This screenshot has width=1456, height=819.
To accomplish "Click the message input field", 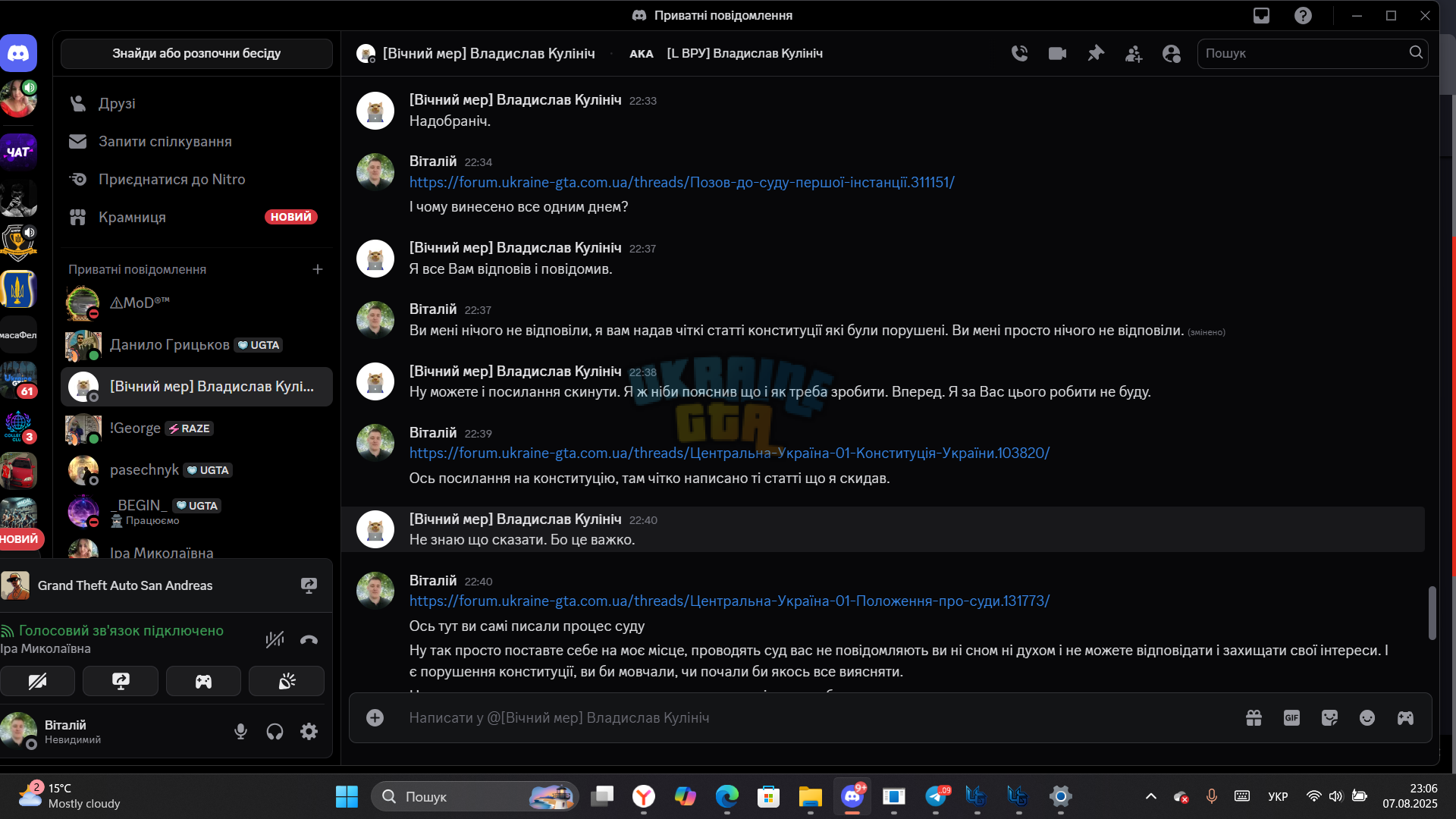I will (x=819, y=717).
